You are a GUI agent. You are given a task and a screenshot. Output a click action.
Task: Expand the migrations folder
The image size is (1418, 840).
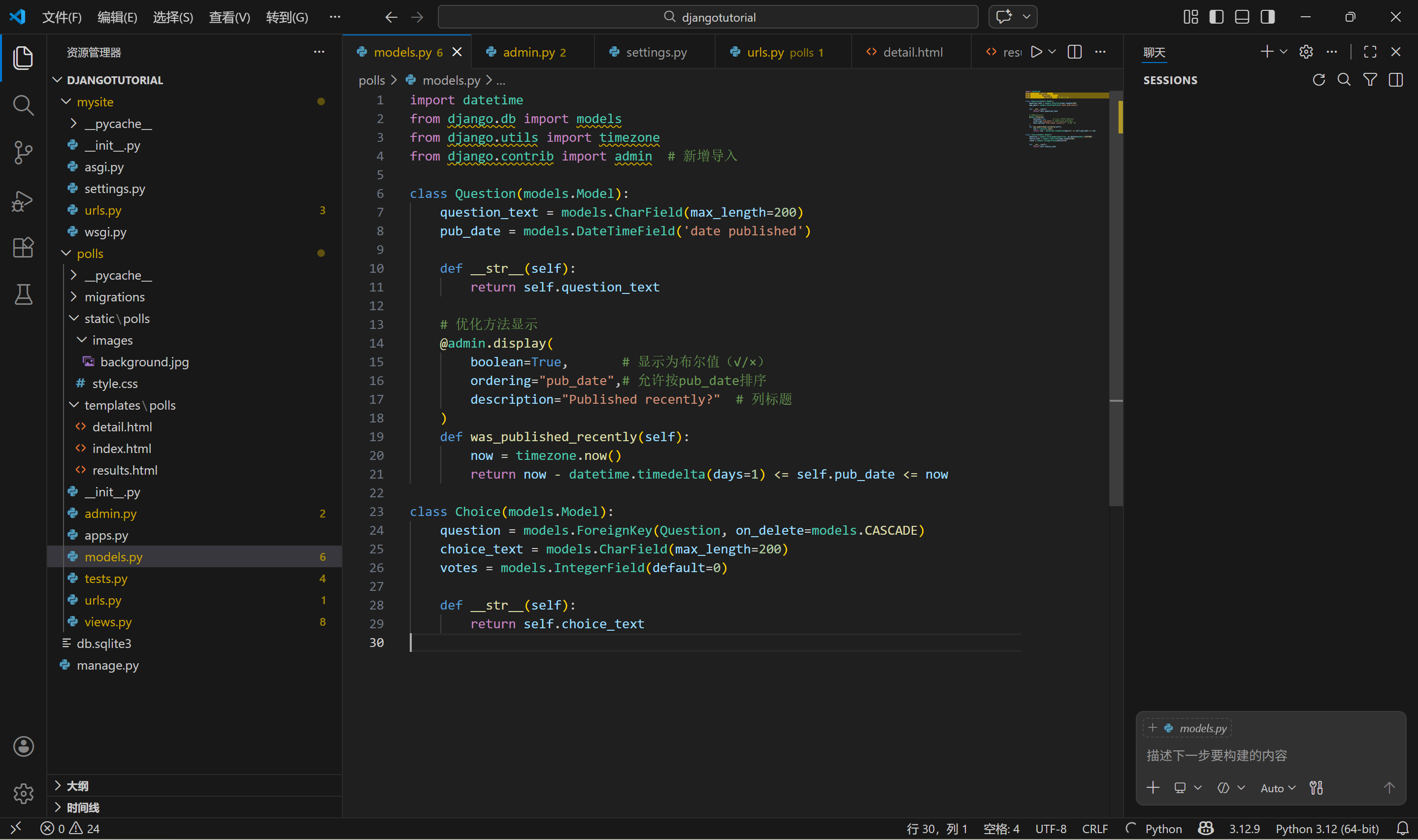click(x=114, y=296)
